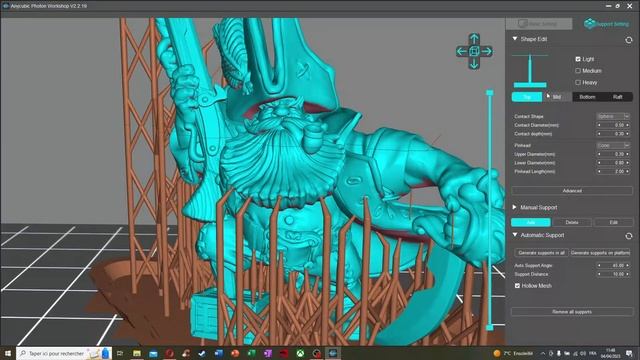Click the Windows search box
The image size is (640, 360).
pos(63,353)
